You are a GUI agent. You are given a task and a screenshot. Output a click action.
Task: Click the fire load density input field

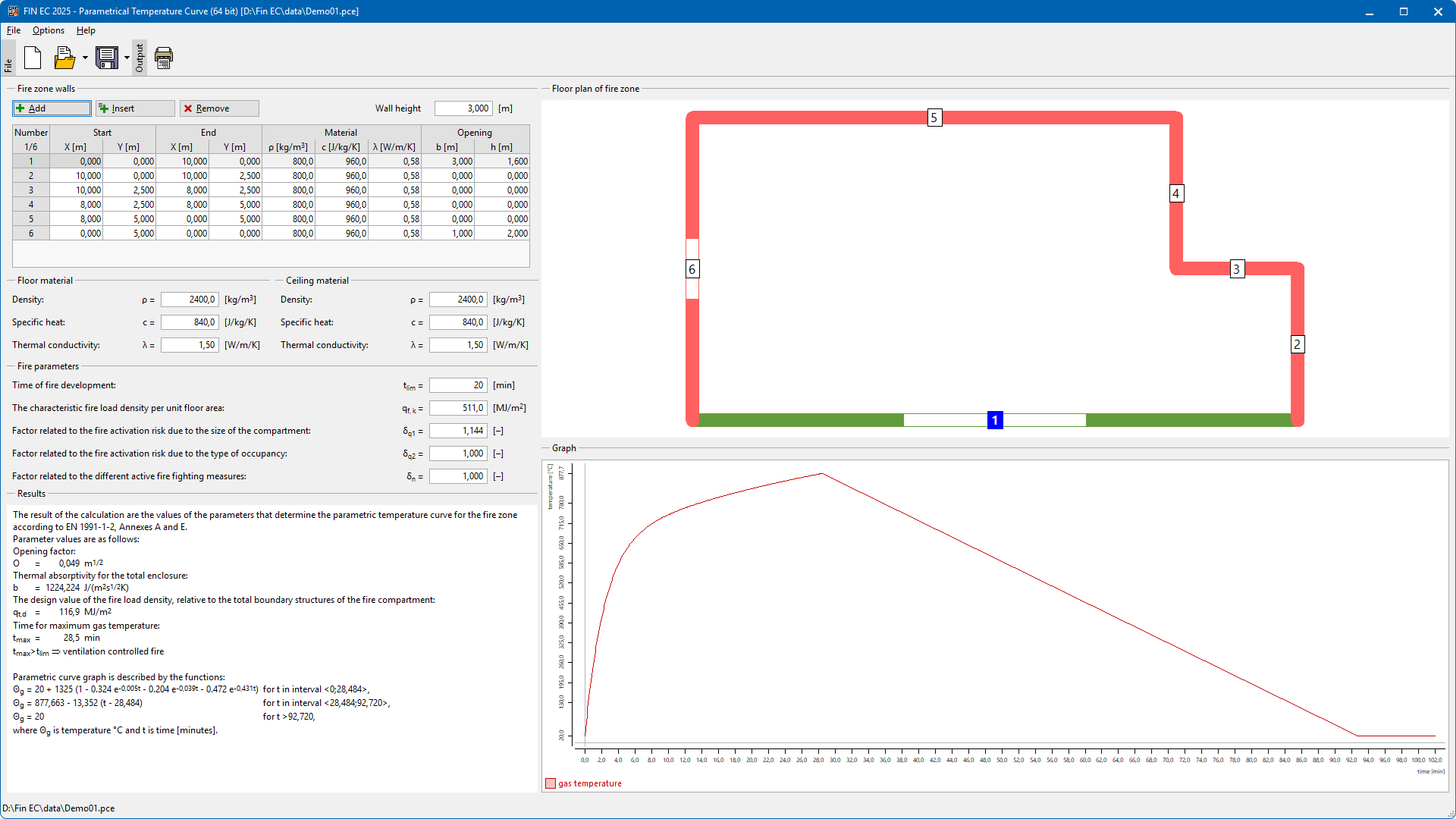tap(458, 408)
